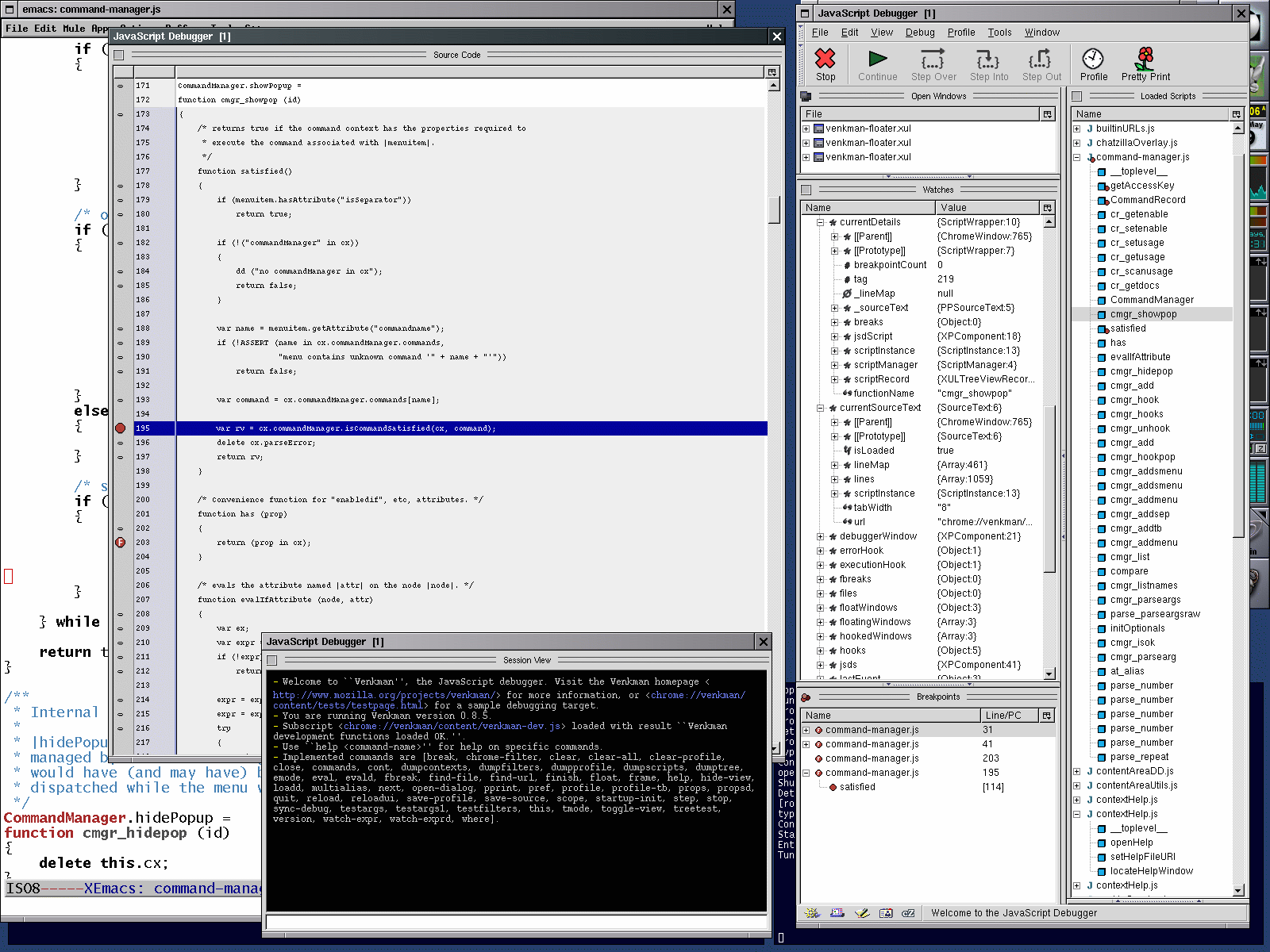Open the Tools menu

click(x=1000, y=33)
